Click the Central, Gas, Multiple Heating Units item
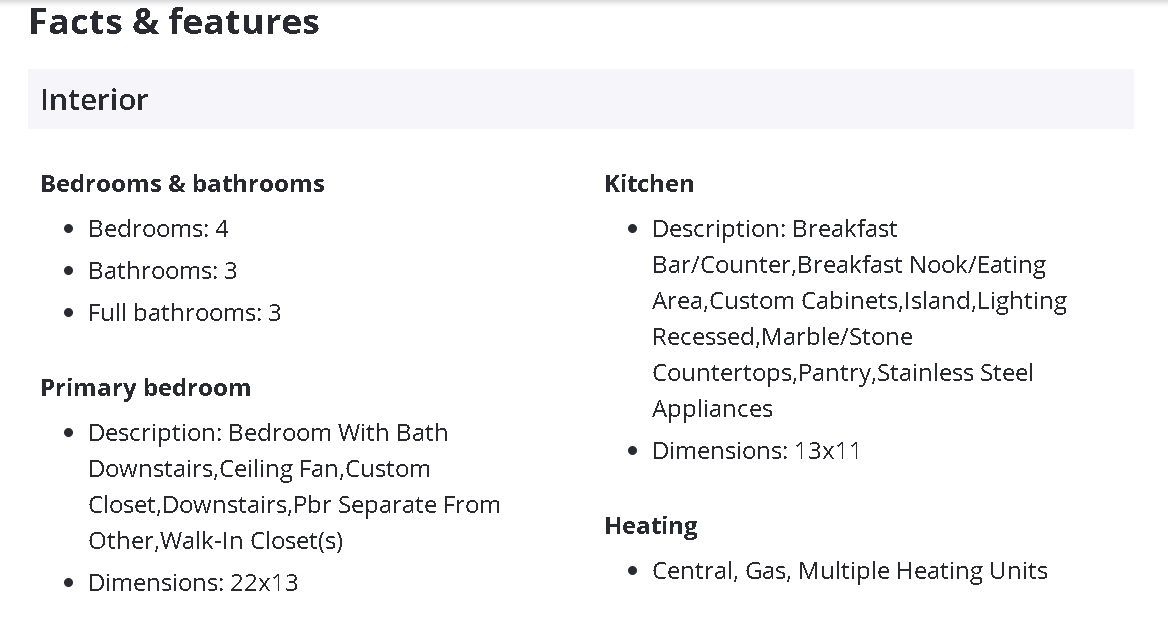 849,571
